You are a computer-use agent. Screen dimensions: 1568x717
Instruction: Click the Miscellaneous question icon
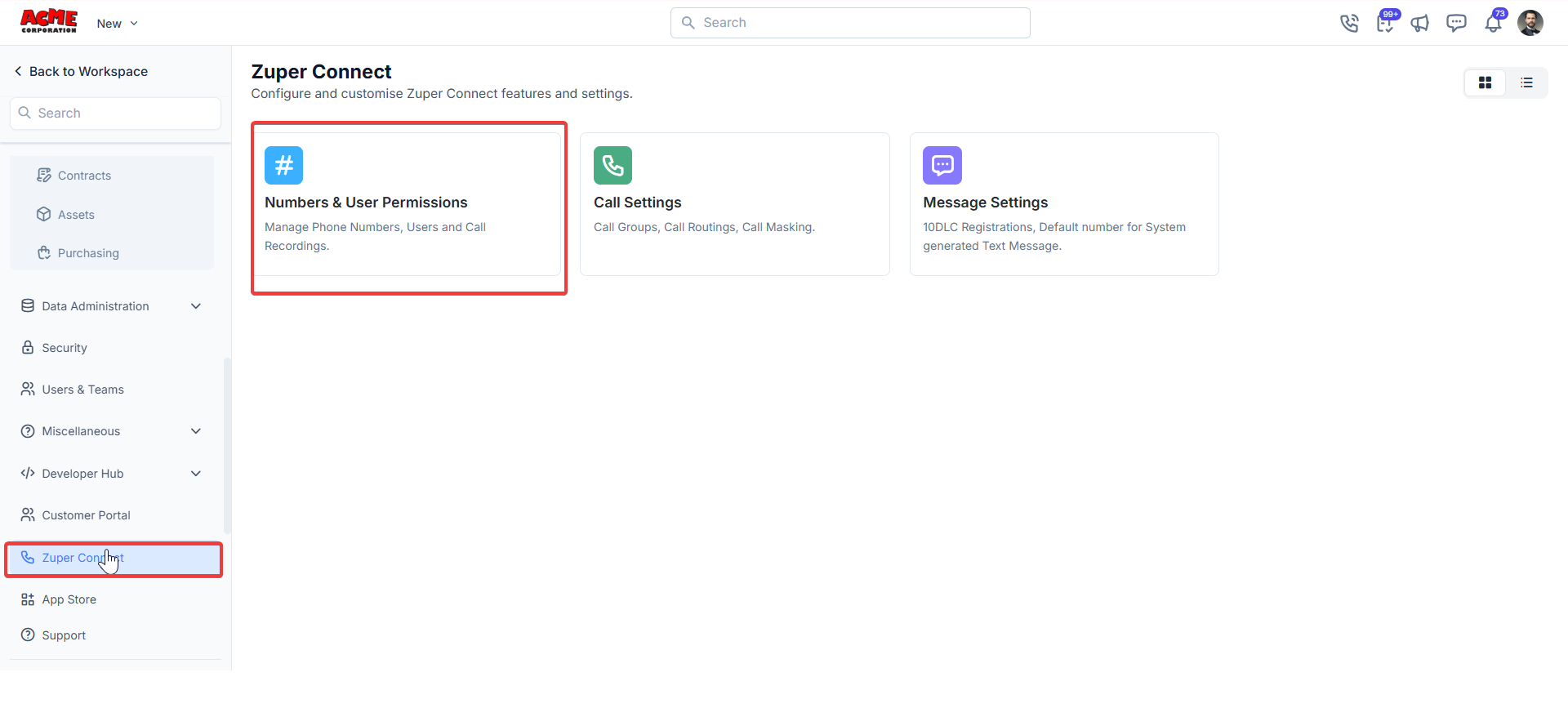(28, 430)
